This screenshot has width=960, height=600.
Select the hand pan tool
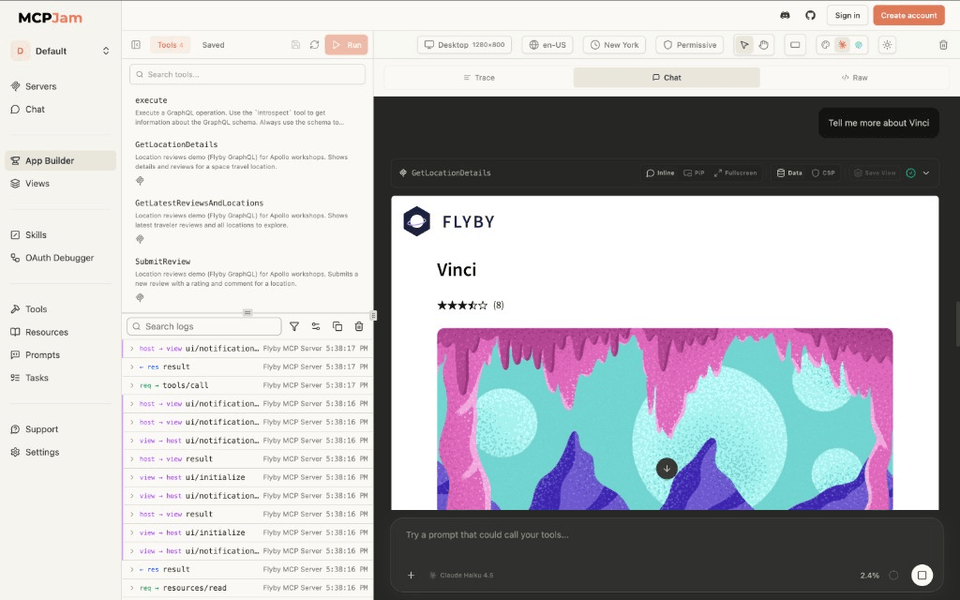pos(764,45)
